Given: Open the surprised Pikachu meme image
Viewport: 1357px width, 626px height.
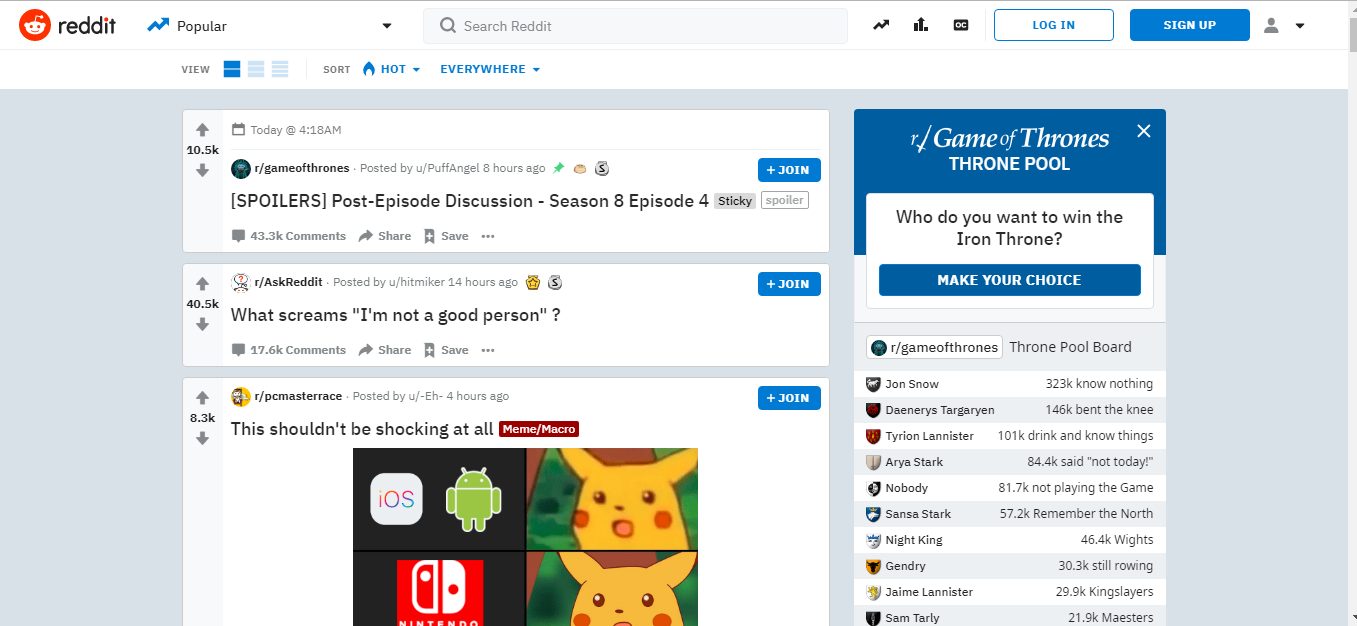Looking at the screenshot, I should point(525,537).
